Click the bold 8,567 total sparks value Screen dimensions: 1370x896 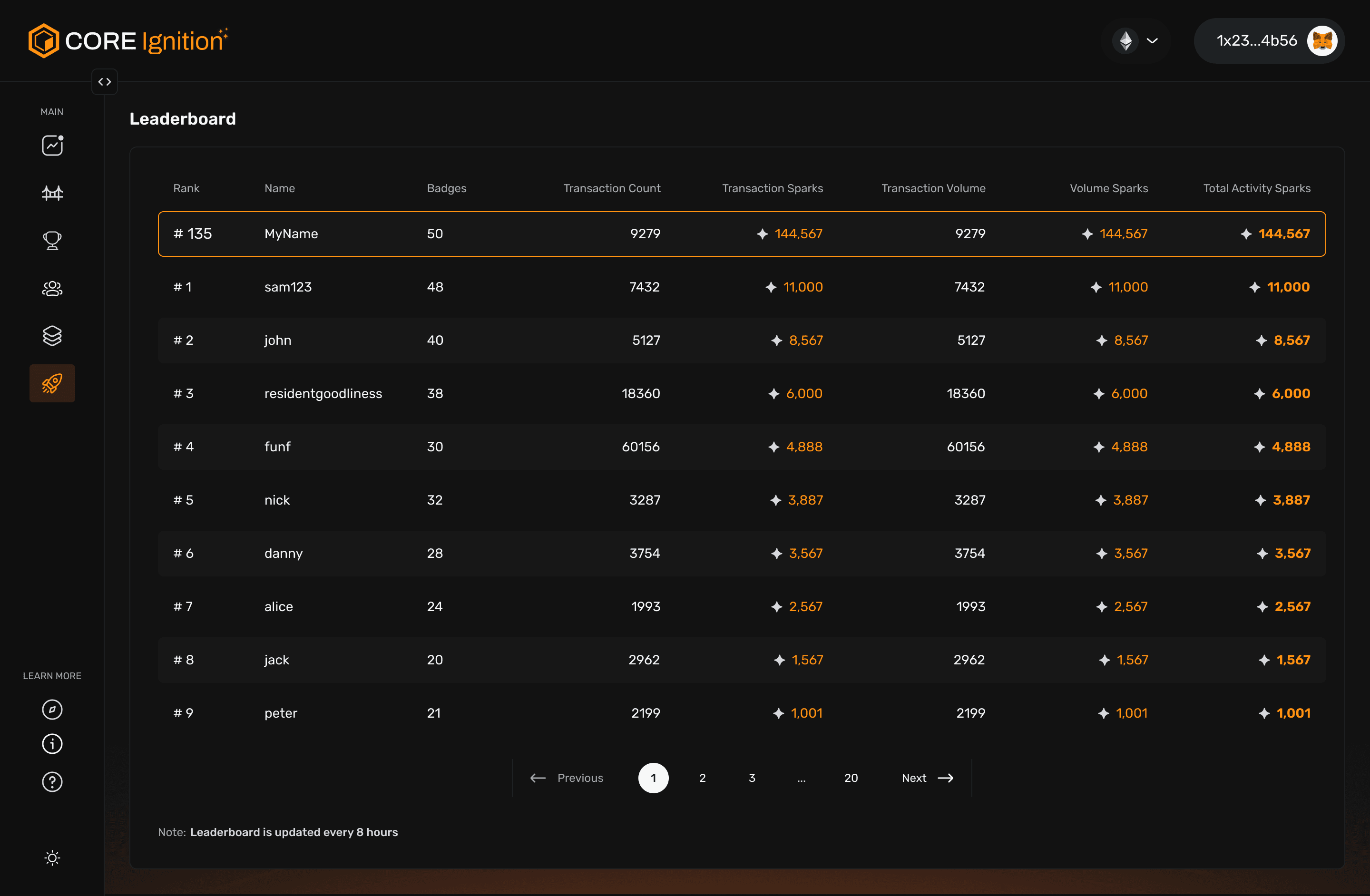coord(1292,340)
